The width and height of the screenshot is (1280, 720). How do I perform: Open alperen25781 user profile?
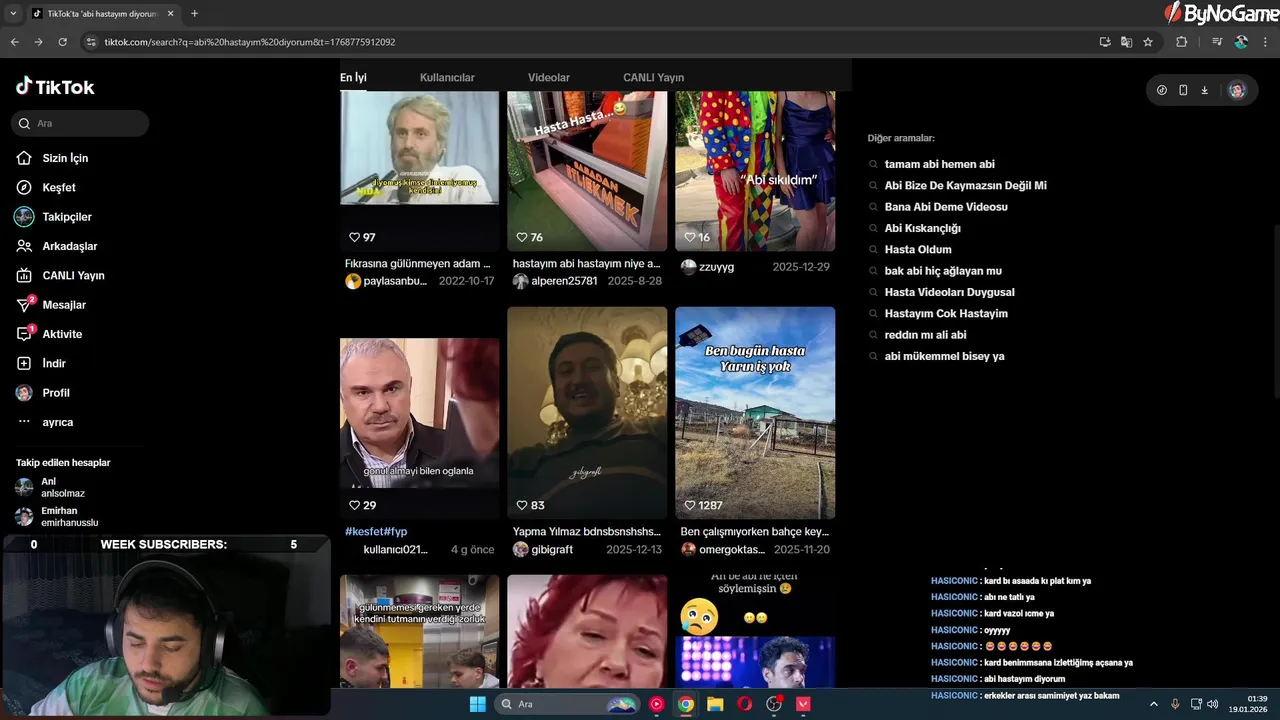point(555,281)
